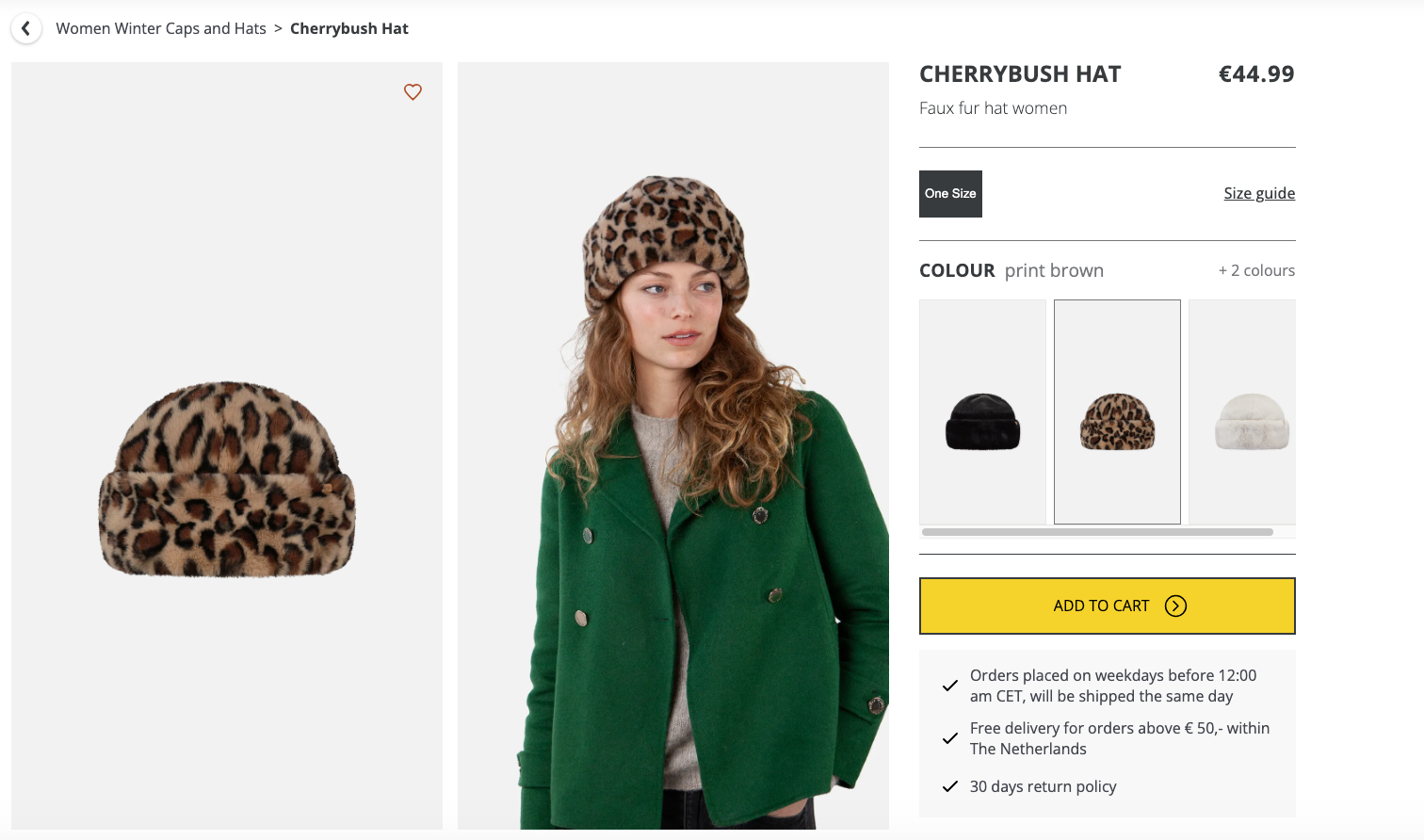Open the Size guide link
Screen dimensions: 1424x840
click(x=1259, y=193)
